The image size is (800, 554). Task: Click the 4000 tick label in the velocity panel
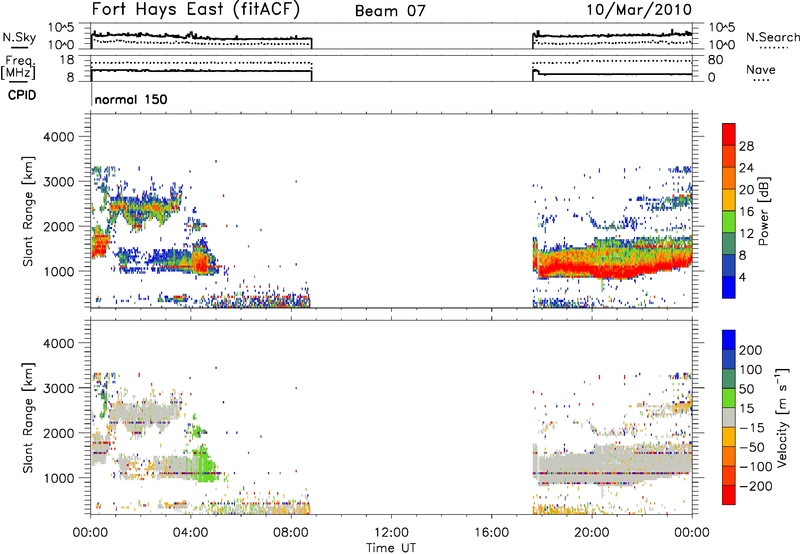click(59, 343)
